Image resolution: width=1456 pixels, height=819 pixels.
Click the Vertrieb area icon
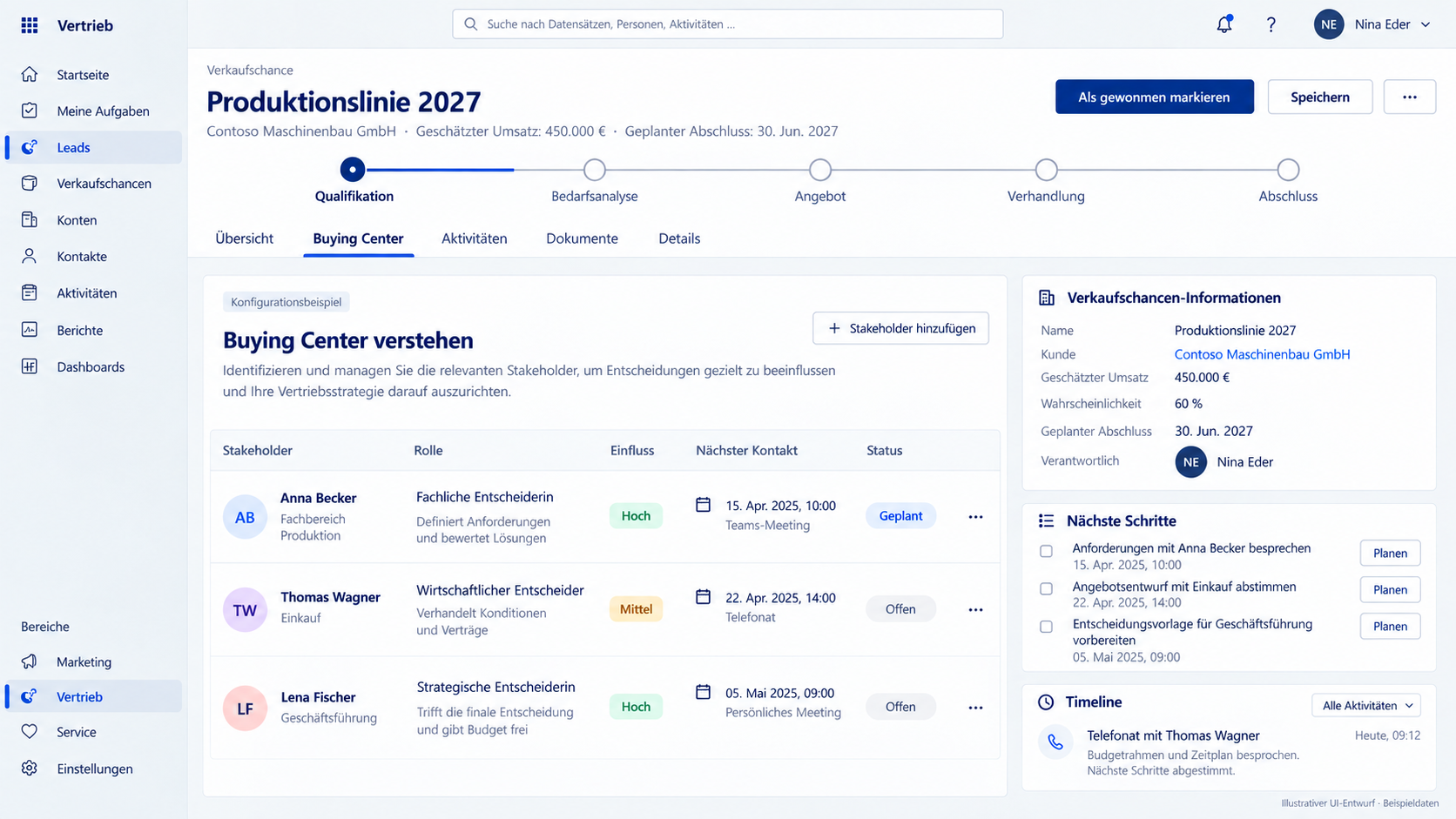click(30, 696)
